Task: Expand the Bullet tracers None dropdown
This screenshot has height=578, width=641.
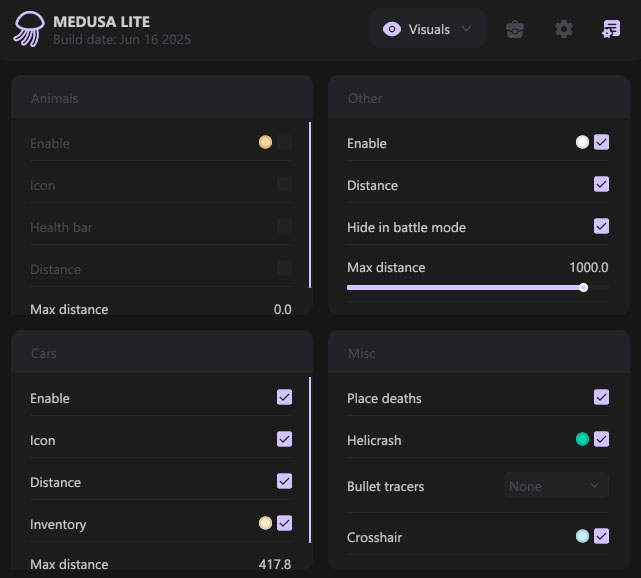Action: 556,486
